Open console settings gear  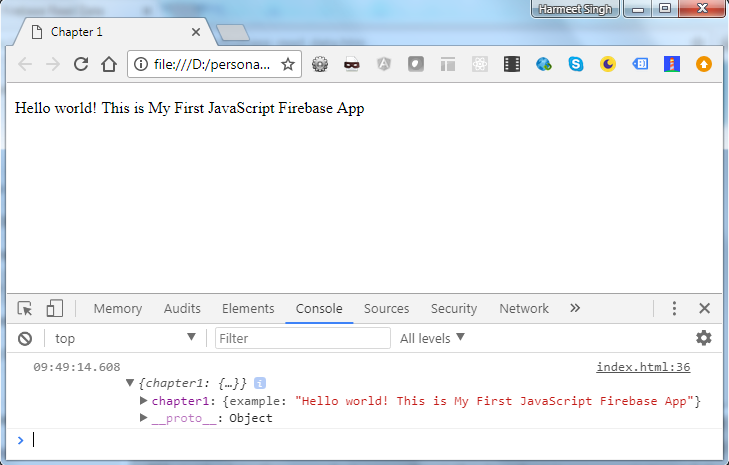[703, 338]
